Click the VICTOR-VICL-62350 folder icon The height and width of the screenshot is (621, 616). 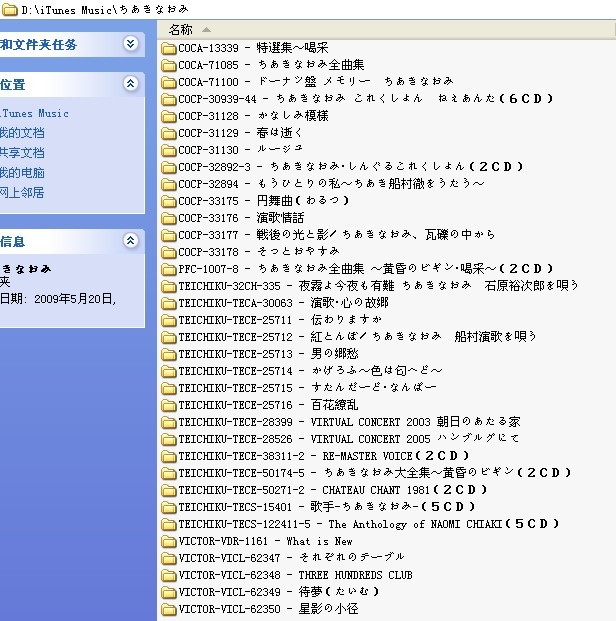(x=169, y=610)
